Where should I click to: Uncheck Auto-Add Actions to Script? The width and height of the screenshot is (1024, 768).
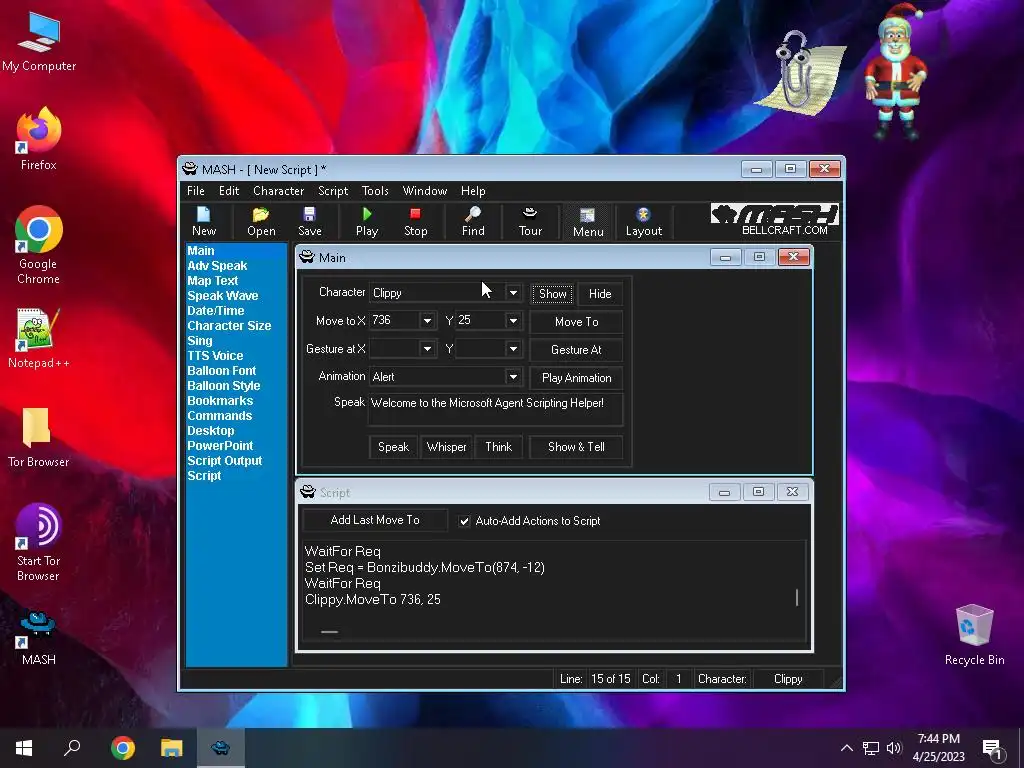[x=464, y=521]
